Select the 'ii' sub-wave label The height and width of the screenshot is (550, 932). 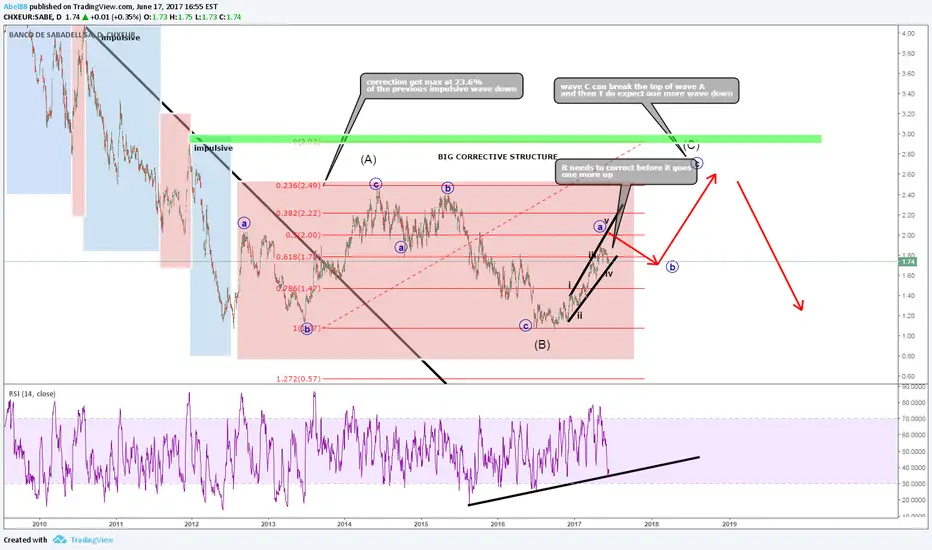[580, 316]
